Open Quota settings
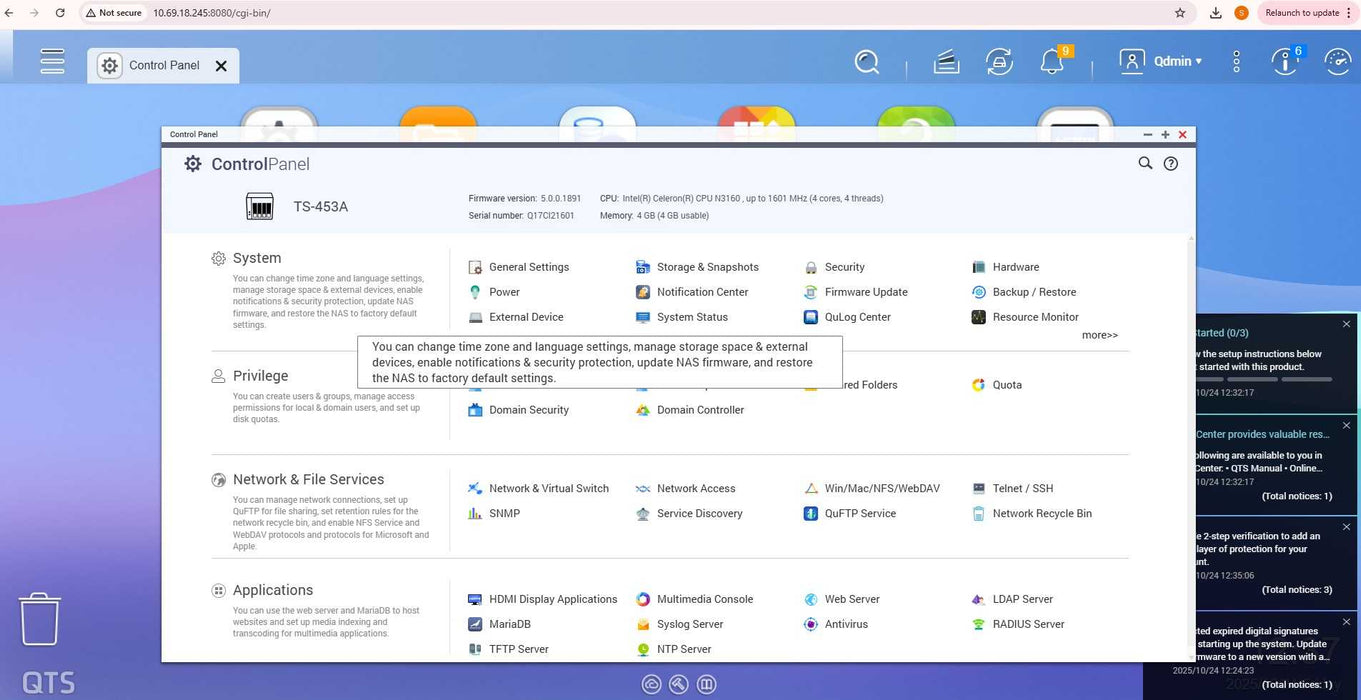Viewport: 1361px width, 700px height. (x=997, y=385)
